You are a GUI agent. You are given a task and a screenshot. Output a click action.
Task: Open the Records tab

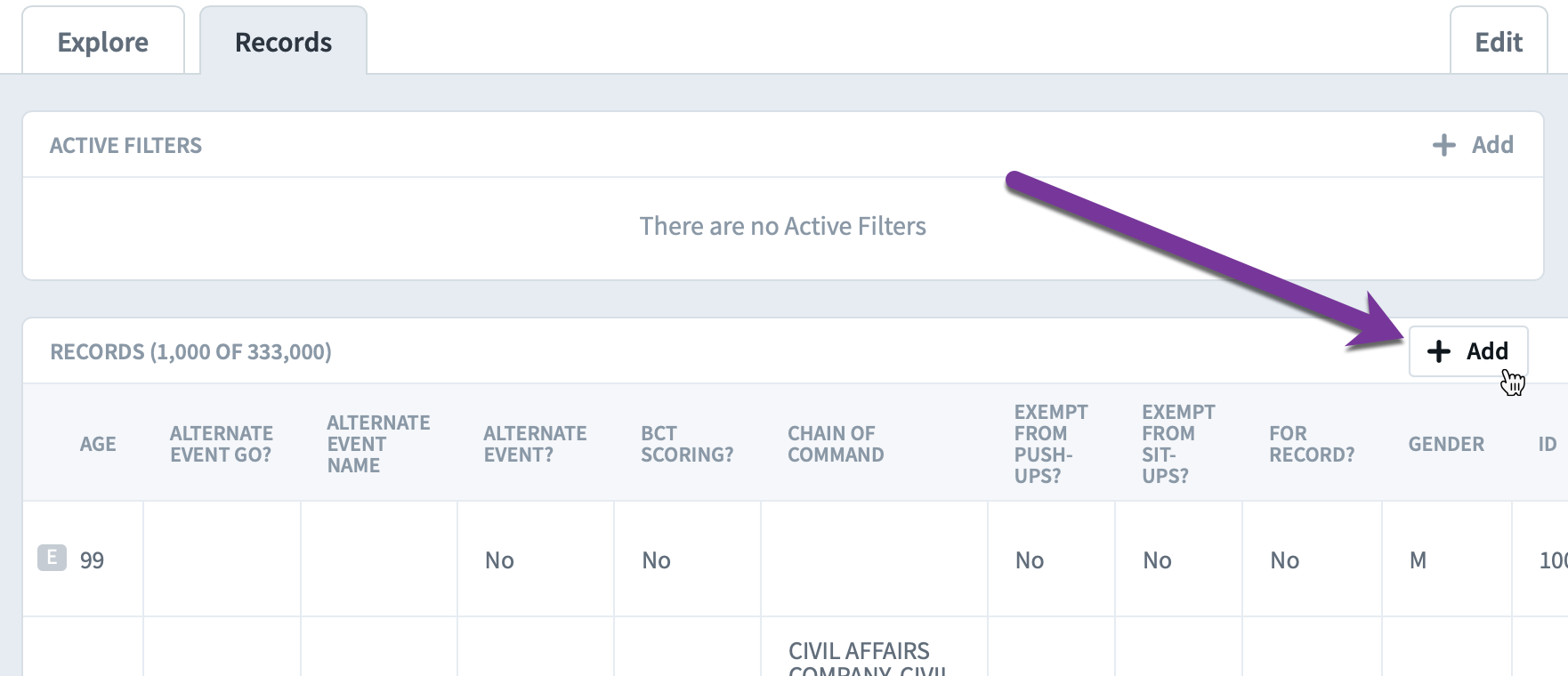pyautogui.click(x=283, y=42)
